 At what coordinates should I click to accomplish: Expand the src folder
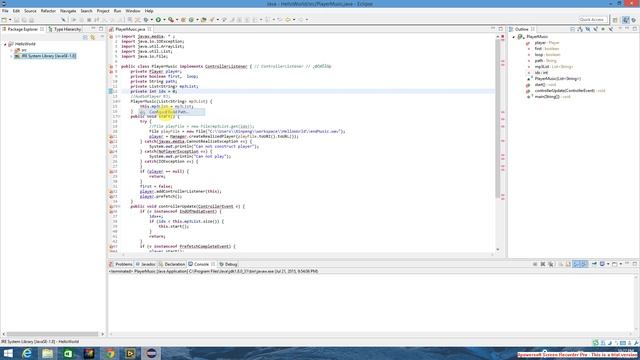pyautogui.click(x=11, y=50)
